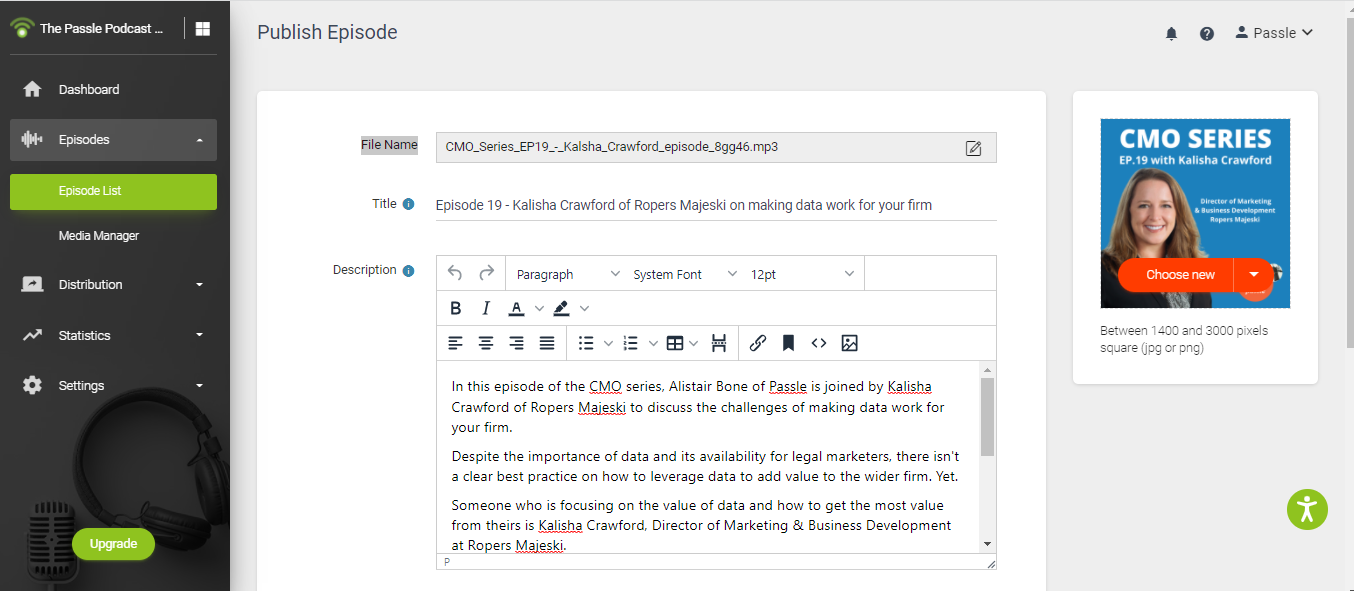Image resolution: width=1354 pixels, height=591 pixels.
Task: Open table options dropdown arrow
Action: (x=694, y=343)
